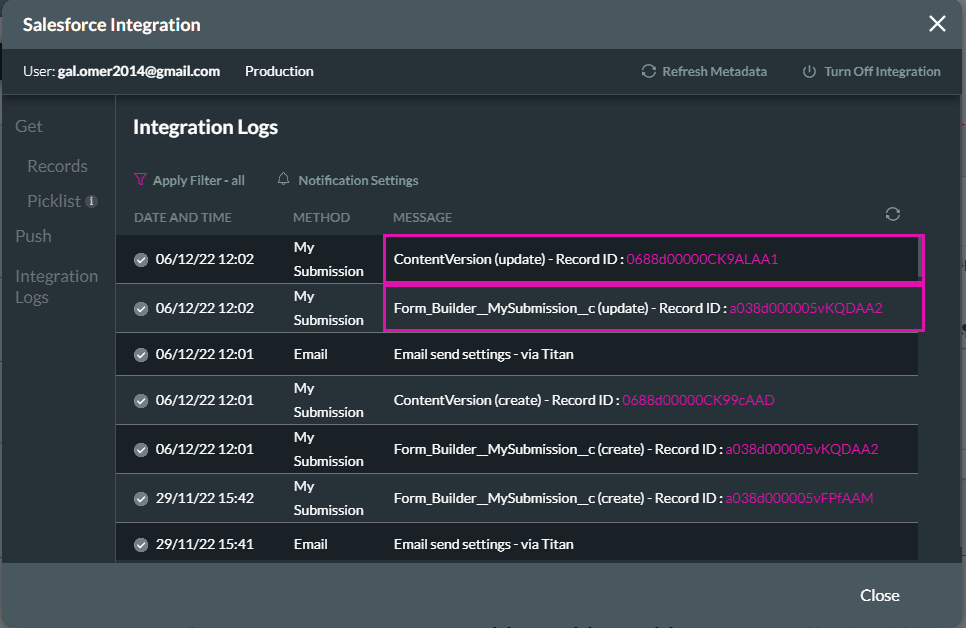
Task: Click the close X of the Salesforce Integration dialog
Action: tap(937, 23)
